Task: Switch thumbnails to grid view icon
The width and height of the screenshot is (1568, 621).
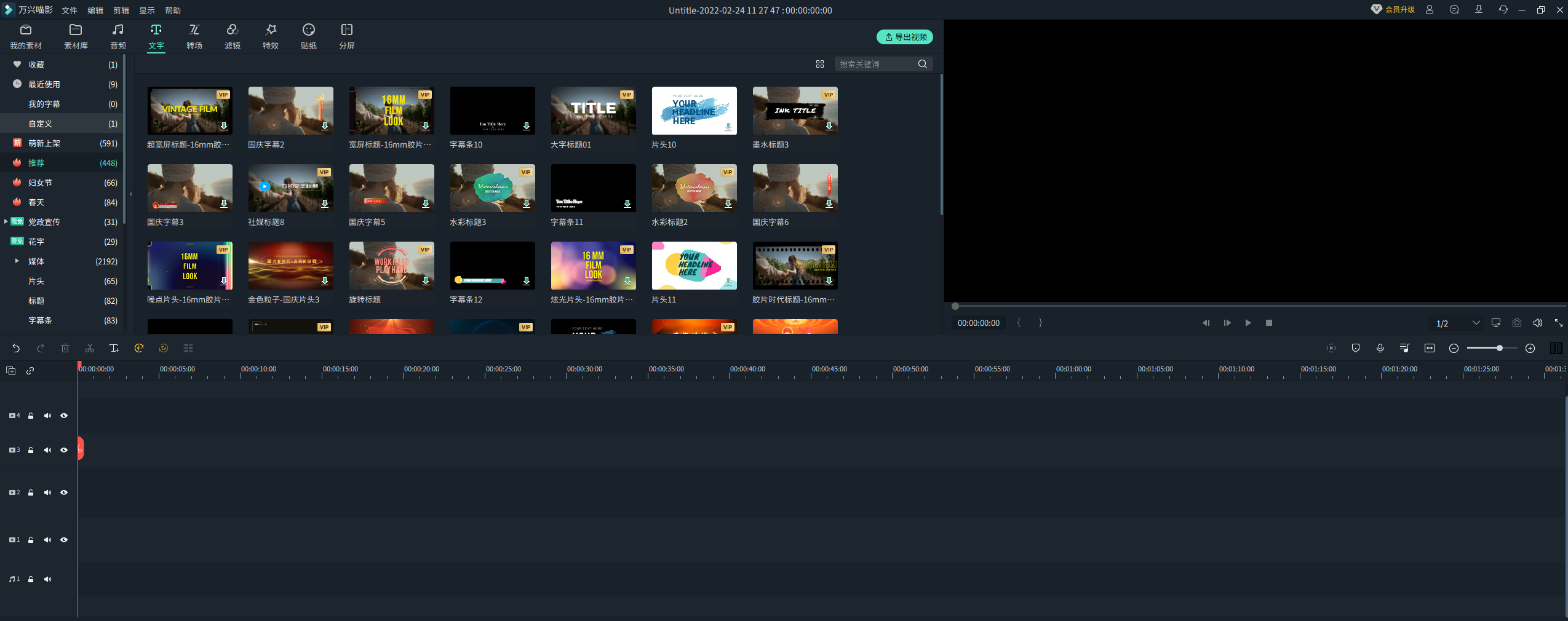Action: click(x=820, y=64)
